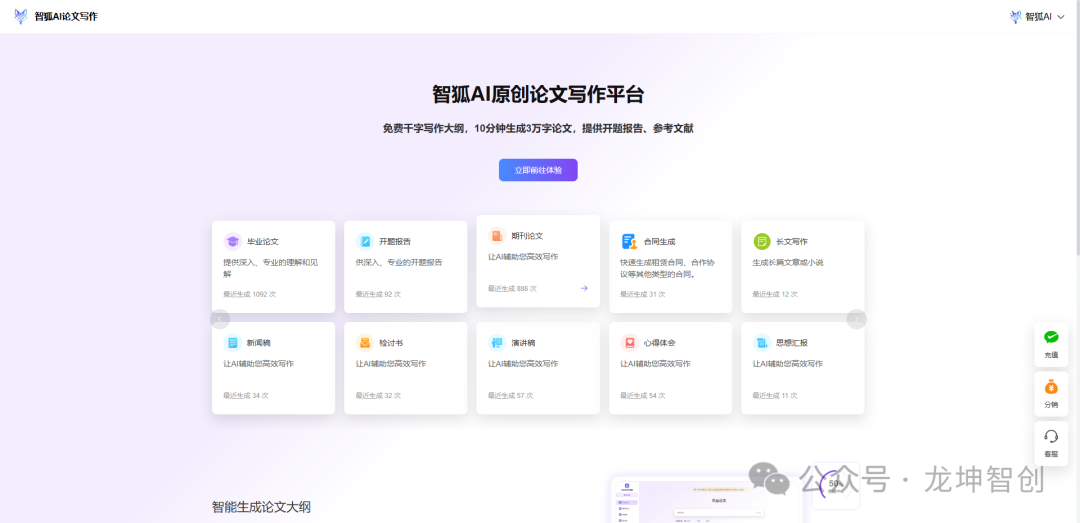Select the 心得体会 card icon
This screenshot has height=523, width=1080.
point(630,342)
